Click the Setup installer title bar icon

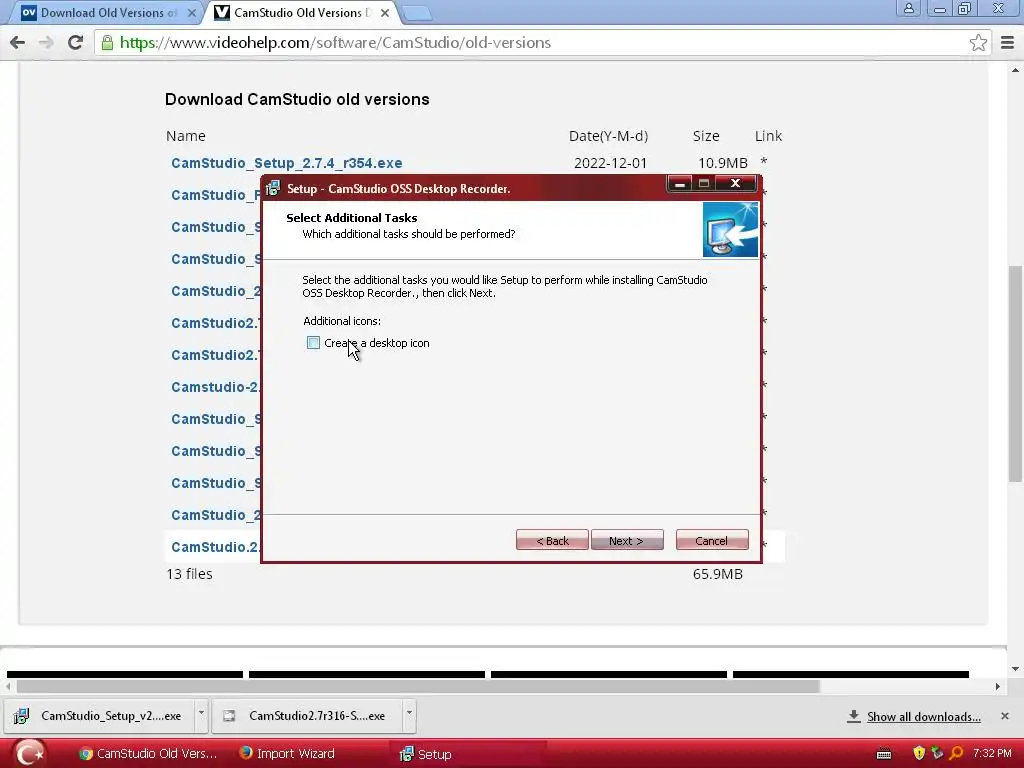pos(273,189)
